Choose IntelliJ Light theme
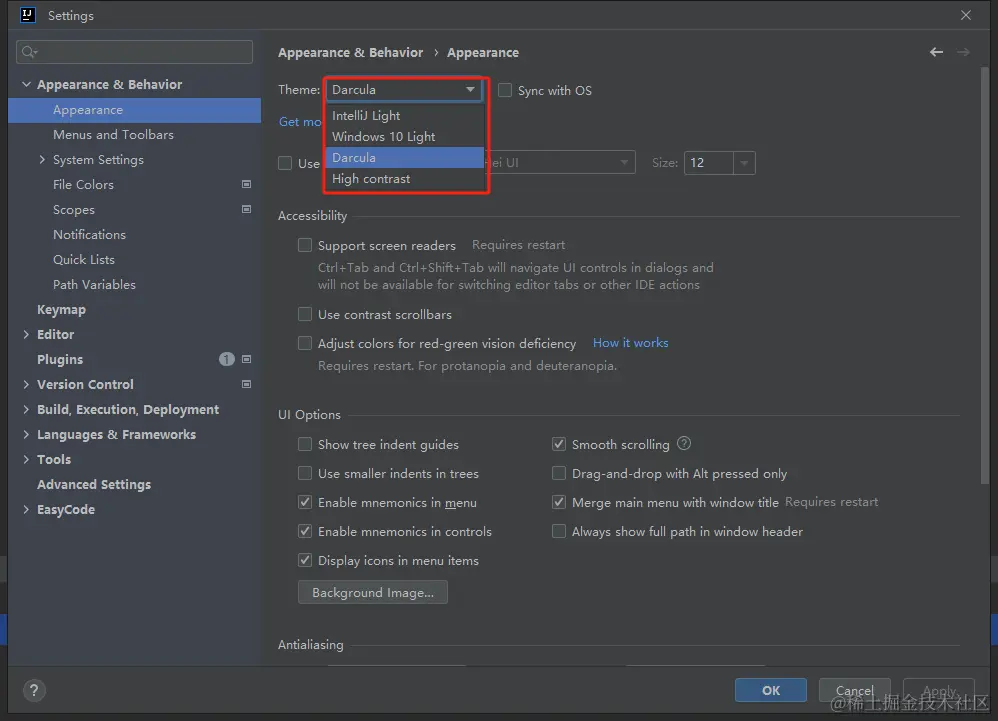Viewport: 998px width, 721px height. pos(405,116)
